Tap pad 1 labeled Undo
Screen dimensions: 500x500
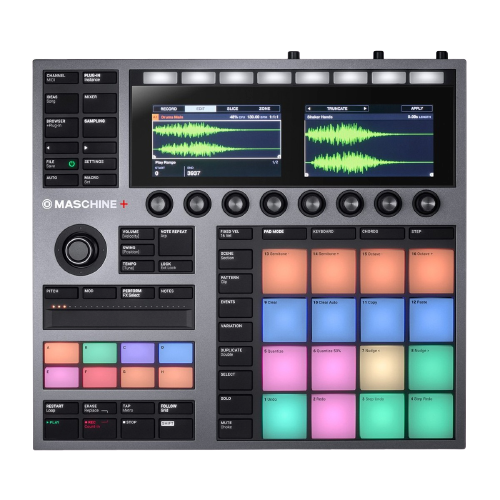[x=285, y=416]
